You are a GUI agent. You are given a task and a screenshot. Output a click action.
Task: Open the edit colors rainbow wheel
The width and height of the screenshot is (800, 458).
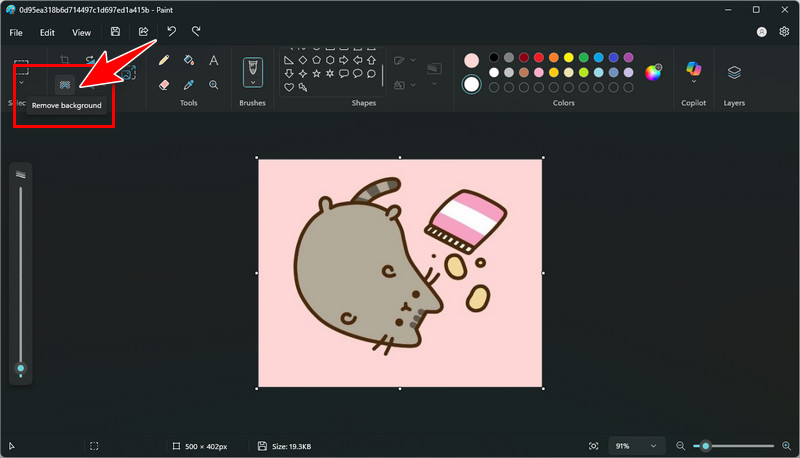coord(653,72)
